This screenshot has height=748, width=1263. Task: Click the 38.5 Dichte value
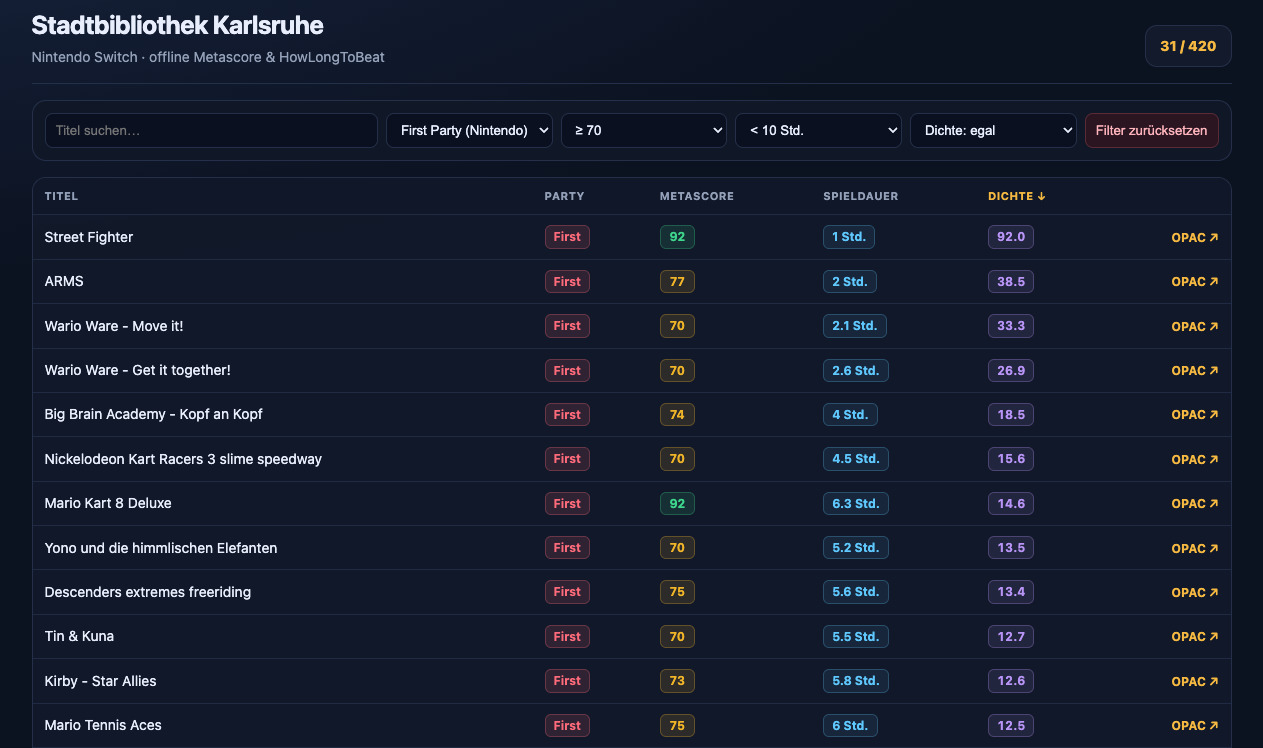1011,282
